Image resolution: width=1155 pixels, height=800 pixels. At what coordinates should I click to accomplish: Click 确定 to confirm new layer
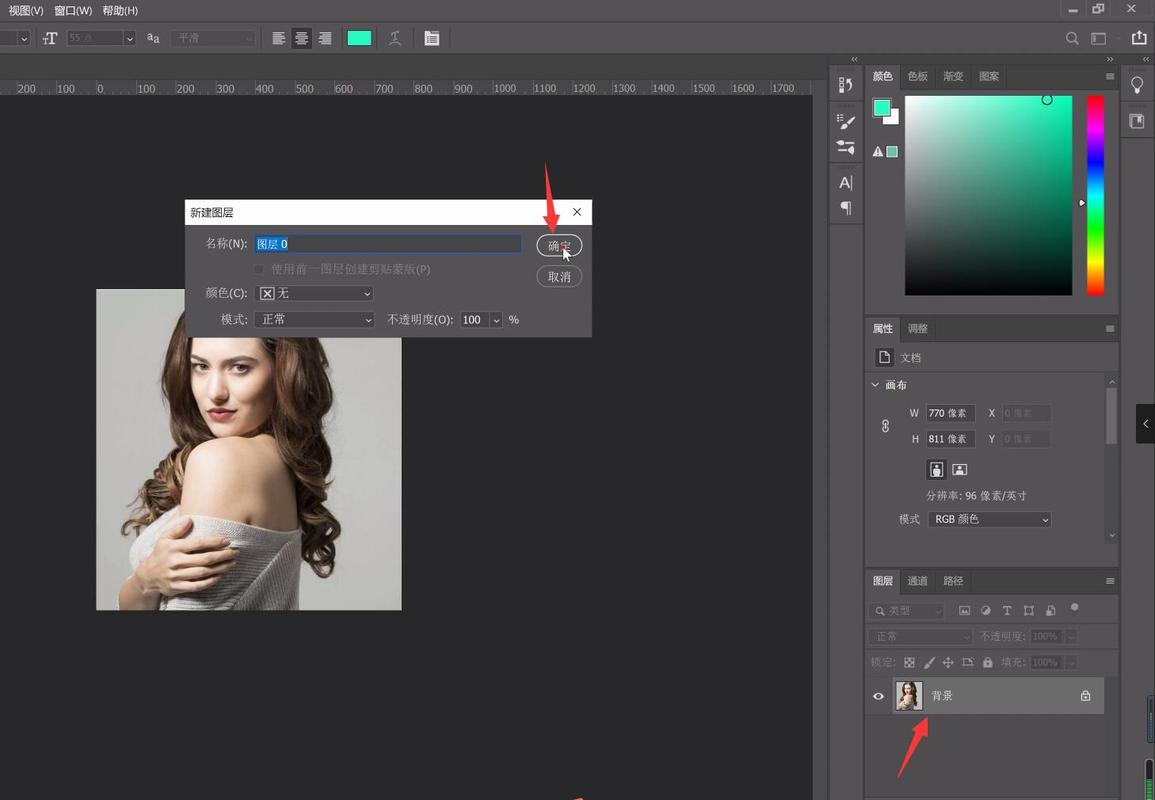(559, 246)
